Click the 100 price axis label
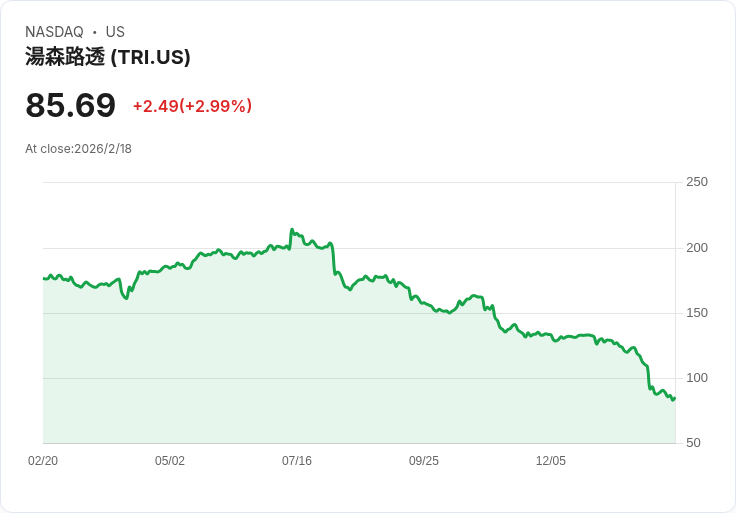 pos(696,378)
